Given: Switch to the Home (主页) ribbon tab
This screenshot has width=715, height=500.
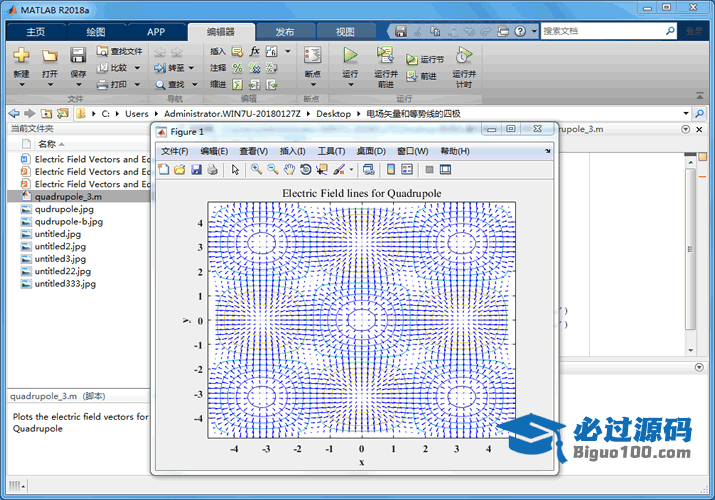Looking at the screenshot, I should (x=36, y=32).
